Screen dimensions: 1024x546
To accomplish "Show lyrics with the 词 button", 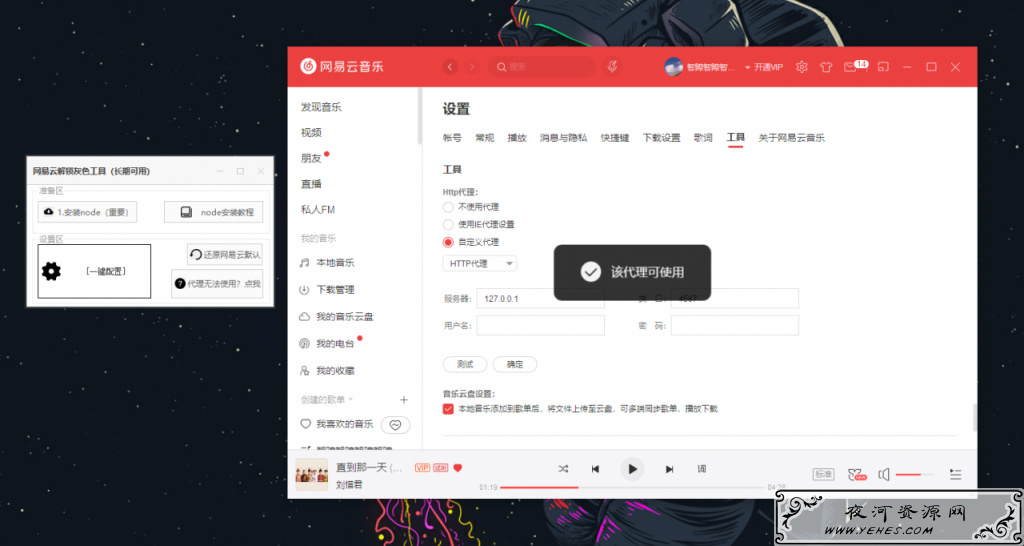I will [702, 469].
